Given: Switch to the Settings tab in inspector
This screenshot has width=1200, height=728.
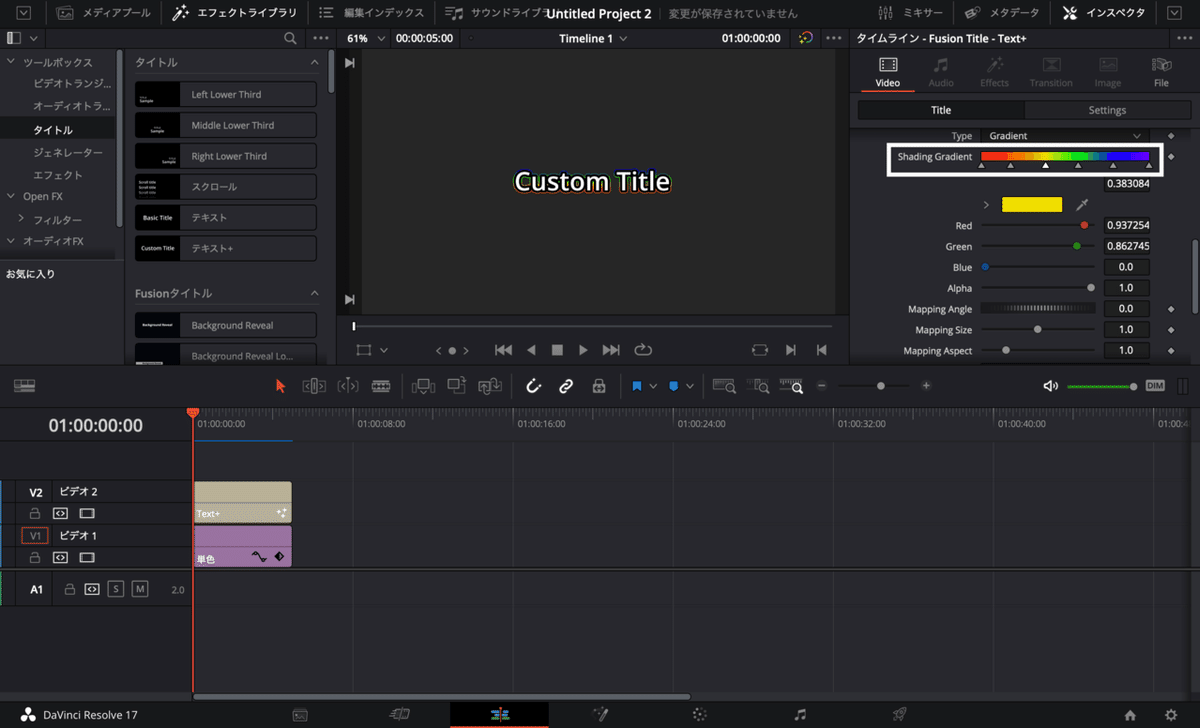Looking at the screenshot, I should click(x=1107, y=110).
